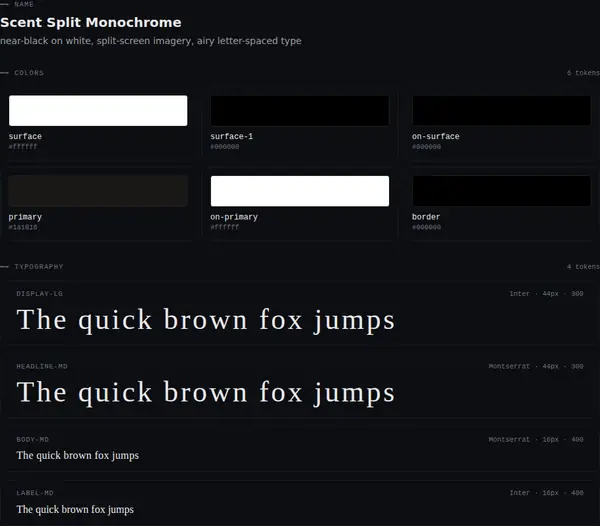
Task: Click the primary token name label
Action: click(25, 217)
